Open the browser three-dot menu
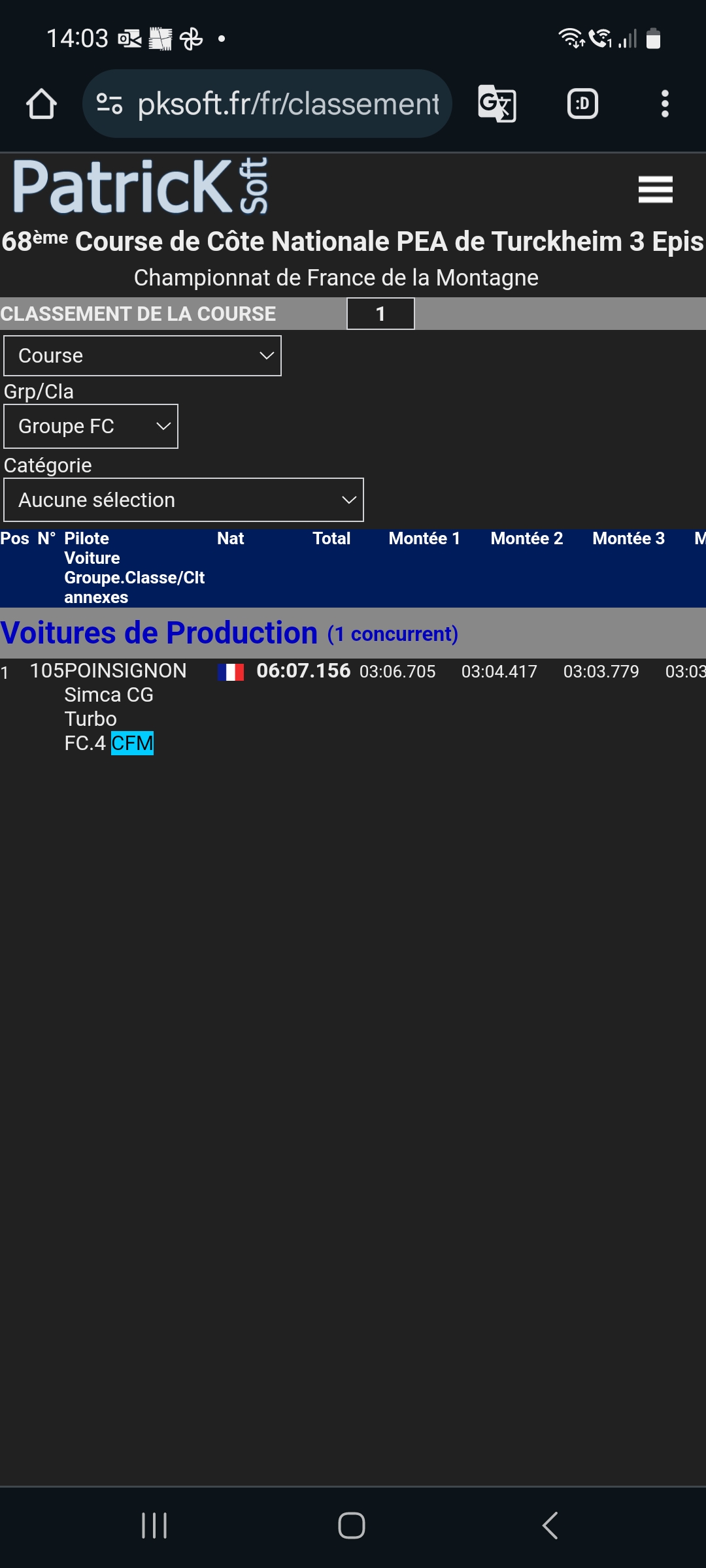The image size is (706, 1568). coord(665,104)
